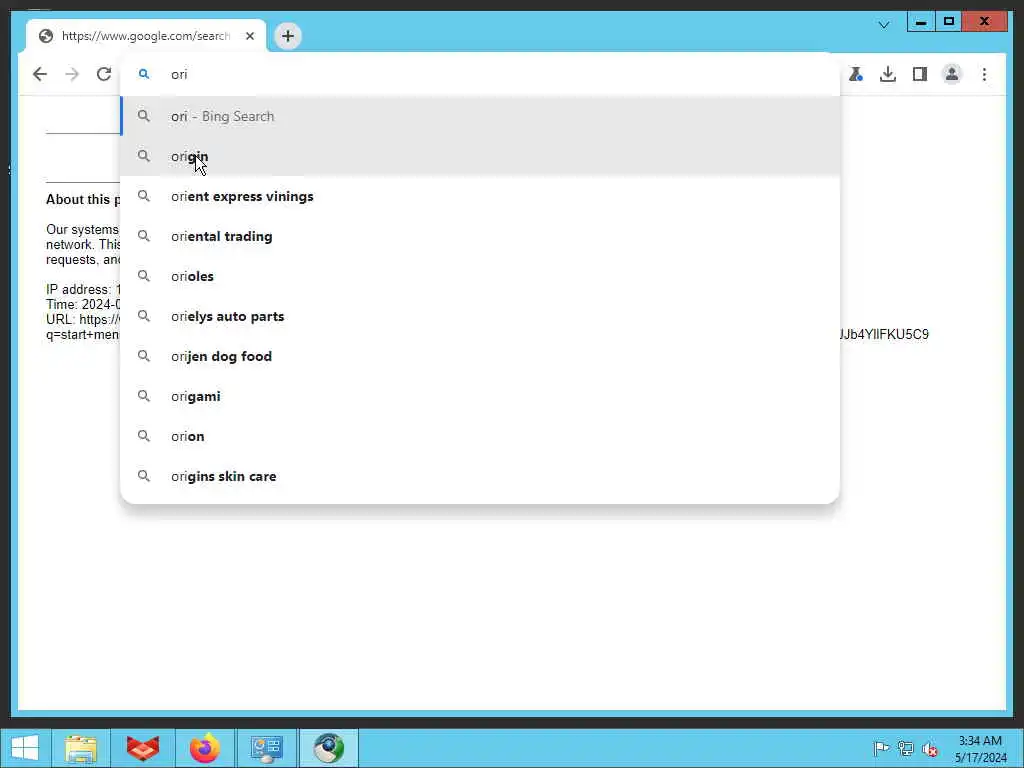Select the google.com/search tab
This screenshot has width=1024, height=768.
(x=146, y=36)
